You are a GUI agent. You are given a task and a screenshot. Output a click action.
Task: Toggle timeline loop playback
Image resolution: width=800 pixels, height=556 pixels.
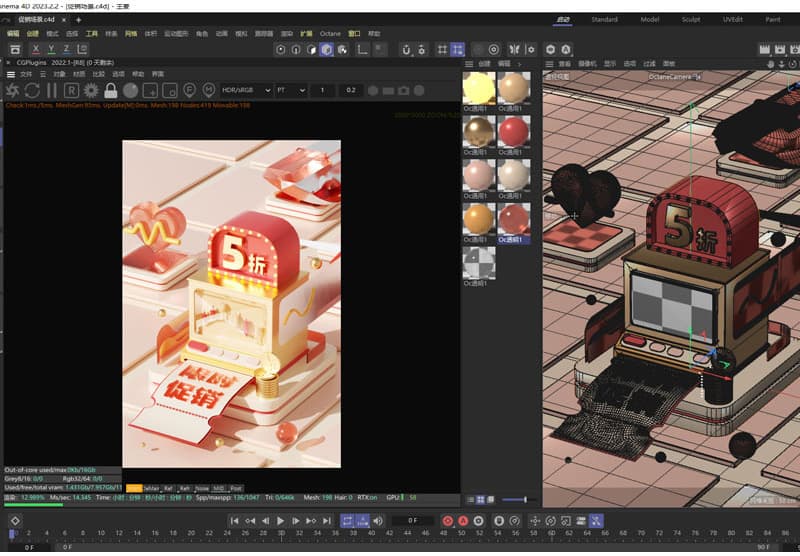coord(347,521)
